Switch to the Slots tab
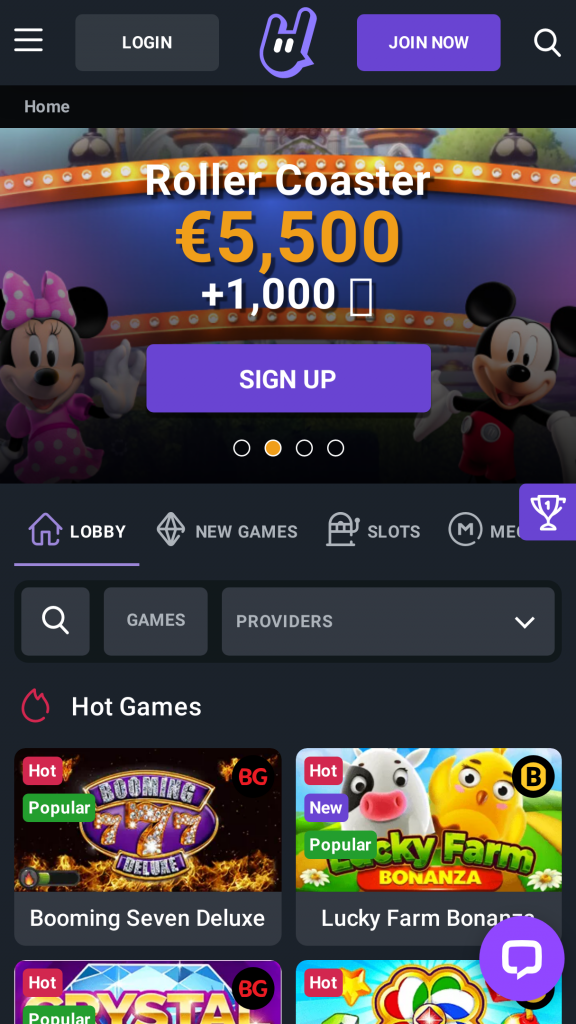The width and height of the screenshot is (576, 1024). click(374, 530)
